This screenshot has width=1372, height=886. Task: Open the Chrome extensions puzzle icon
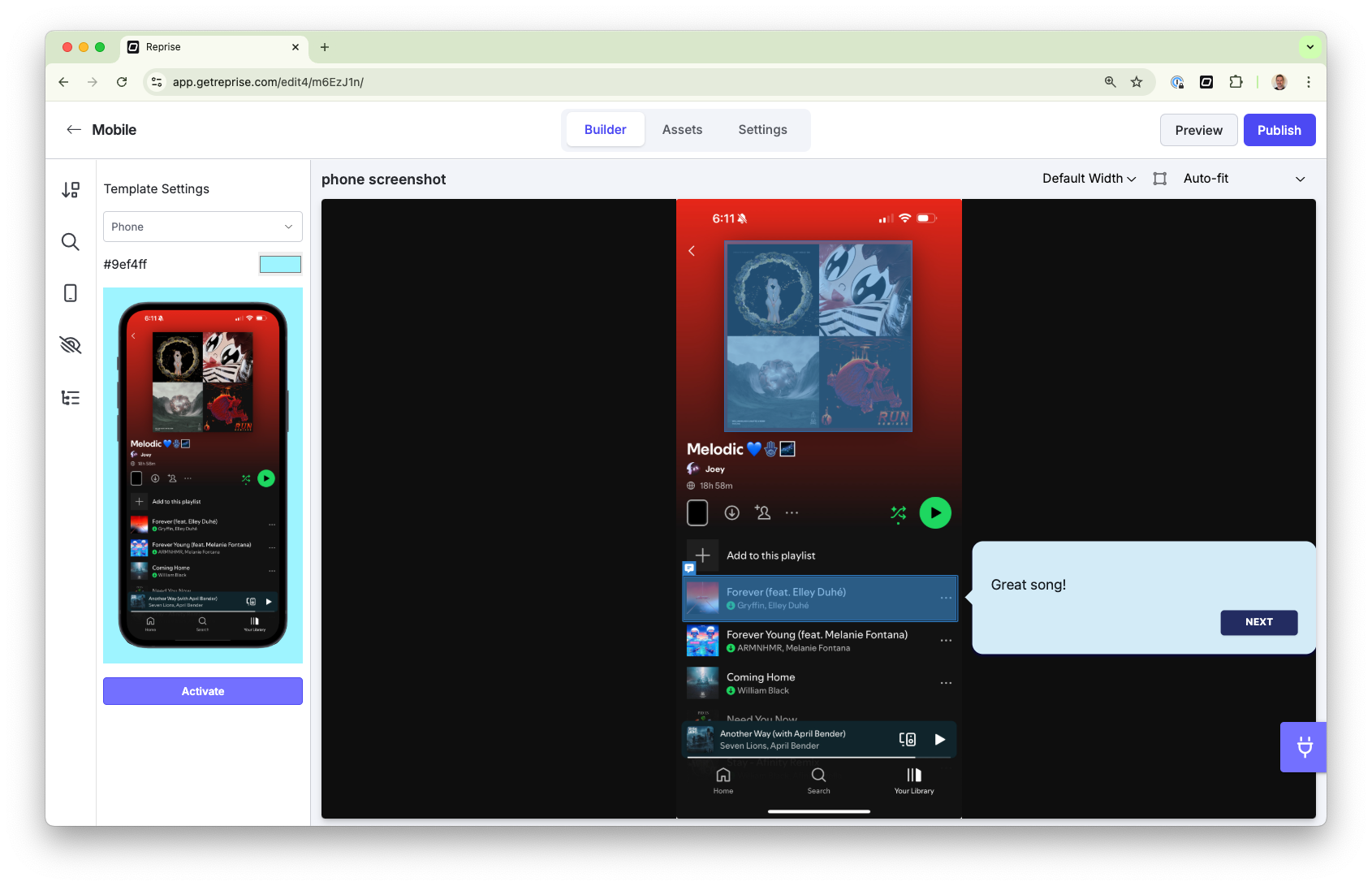coord(1236,82)
